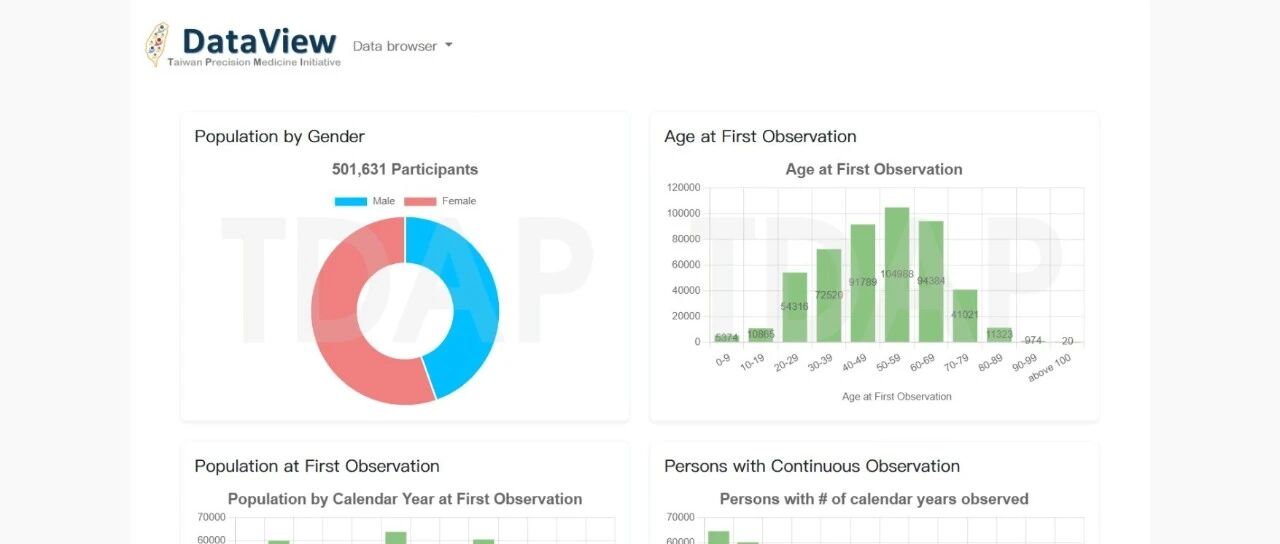Click the Age at First Observation card heading
Image resolution: width=1280 pixels, height=544 pixels.
tap(760, 137)
